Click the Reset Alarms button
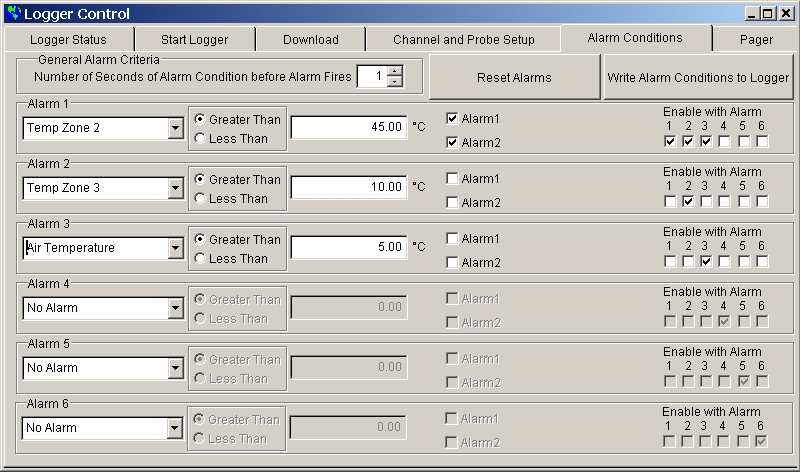The height and width of the screenshot is (472, 801). coord(514,77)
